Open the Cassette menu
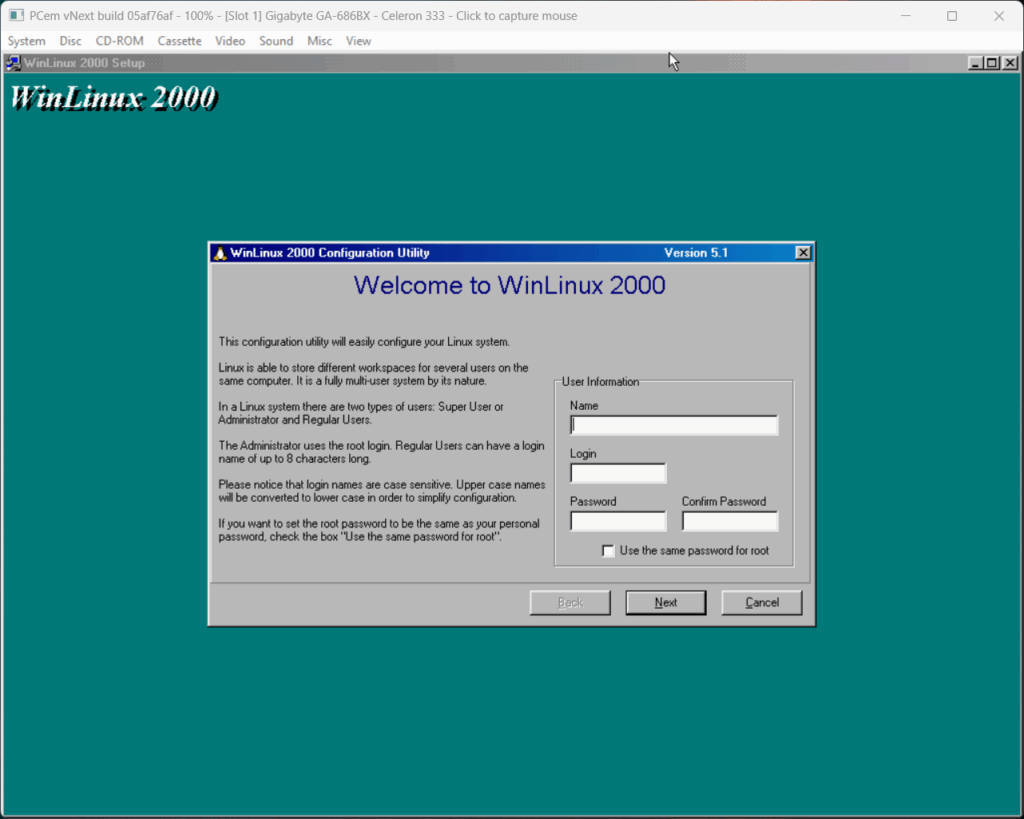This screenshot has width=1024, height=819. 179,41
